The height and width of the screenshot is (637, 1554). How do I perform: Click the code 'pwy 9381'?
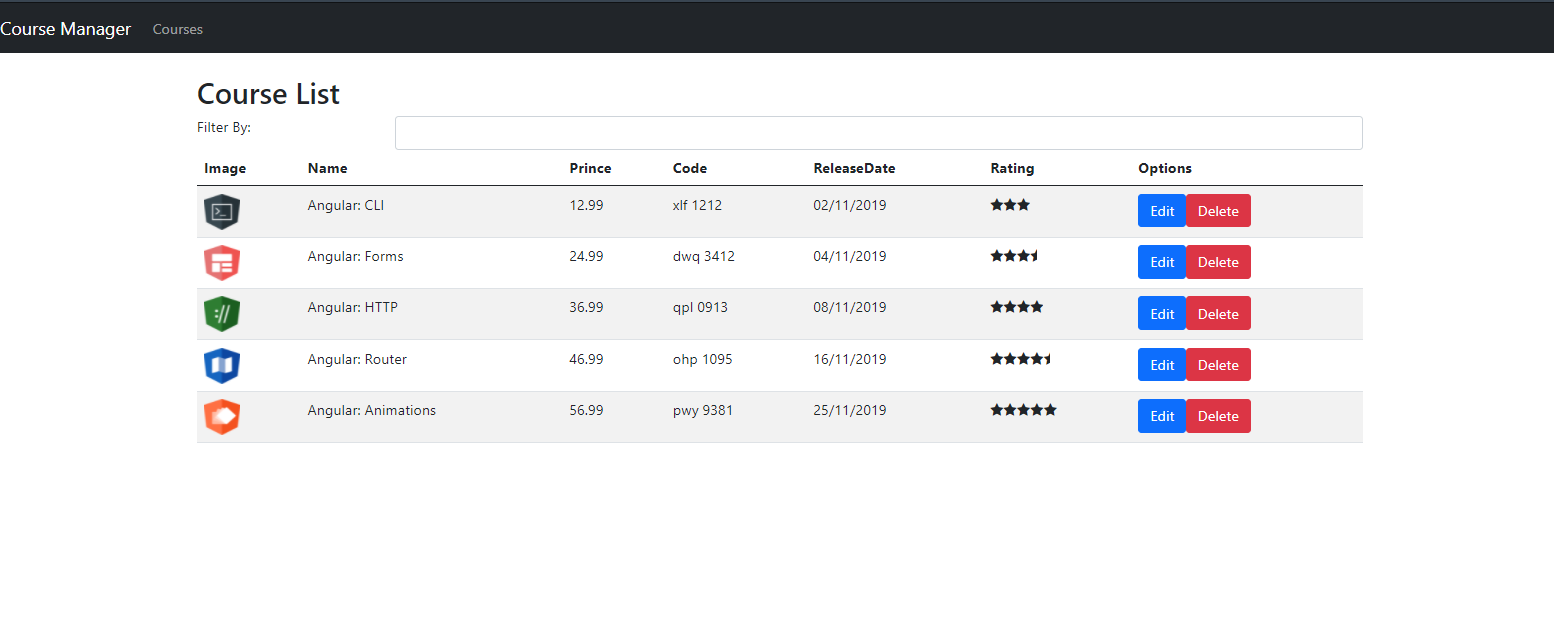pos(703,410)
